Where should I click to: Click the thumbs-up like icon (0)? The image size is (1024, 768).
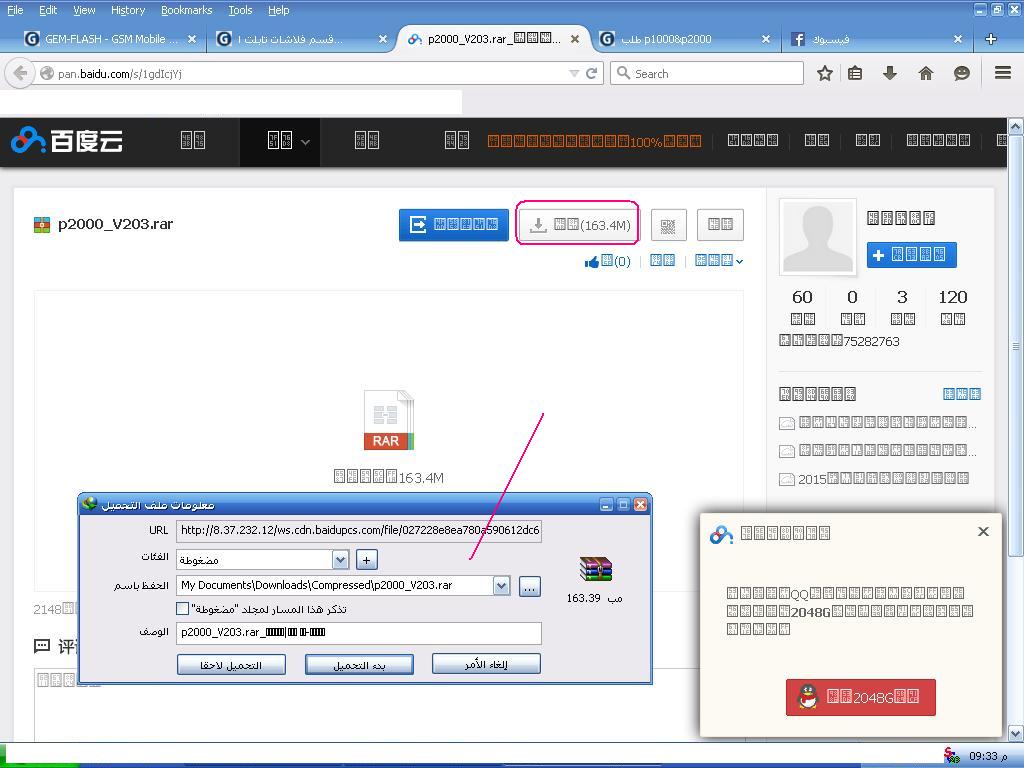coord(592,263)
